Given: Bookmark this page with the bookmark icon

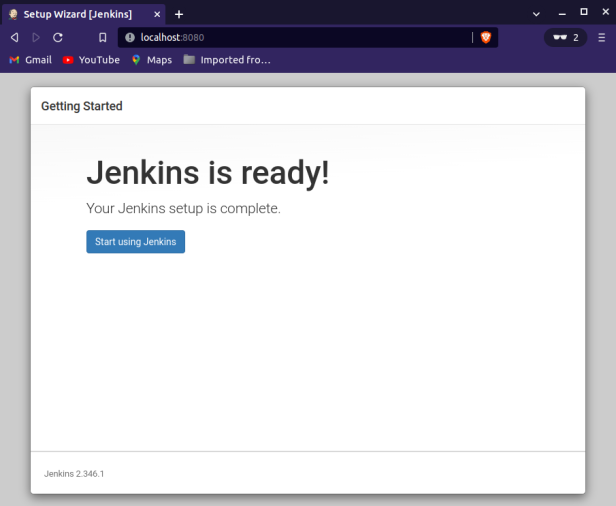Looking at the screenshot, I should tap(103, 37).
